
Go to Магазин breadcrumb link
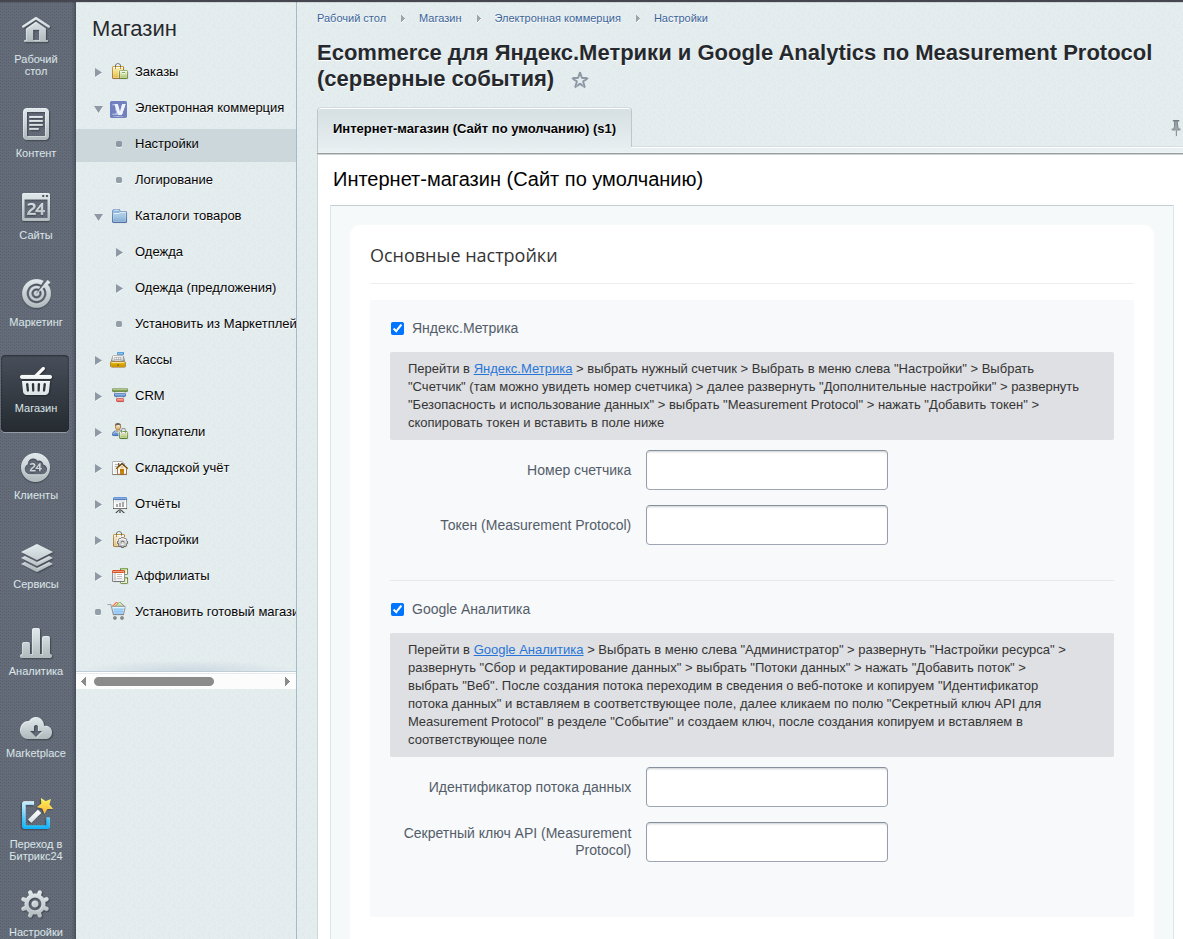click(x=440, y=18)
